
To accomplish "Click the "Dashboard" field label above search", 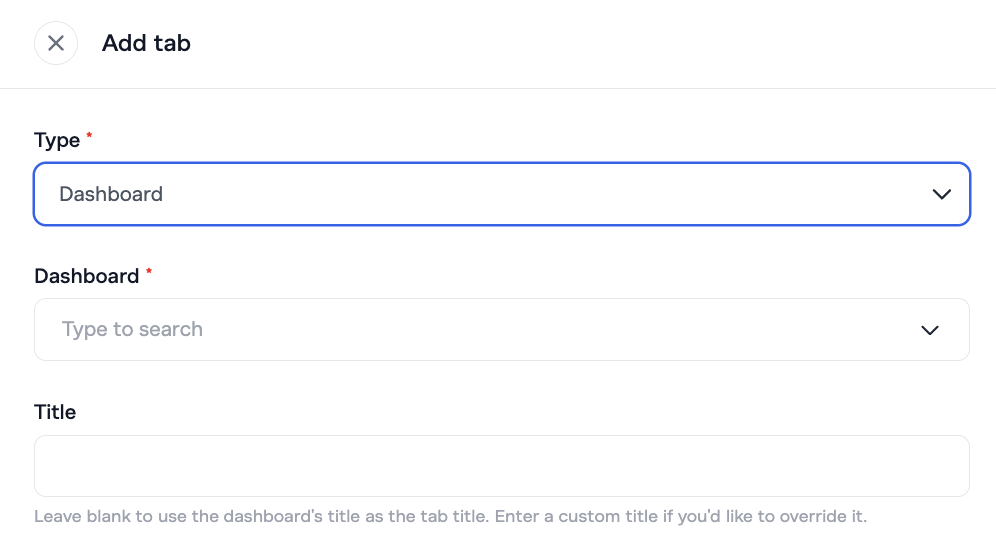I will [87, 276].
